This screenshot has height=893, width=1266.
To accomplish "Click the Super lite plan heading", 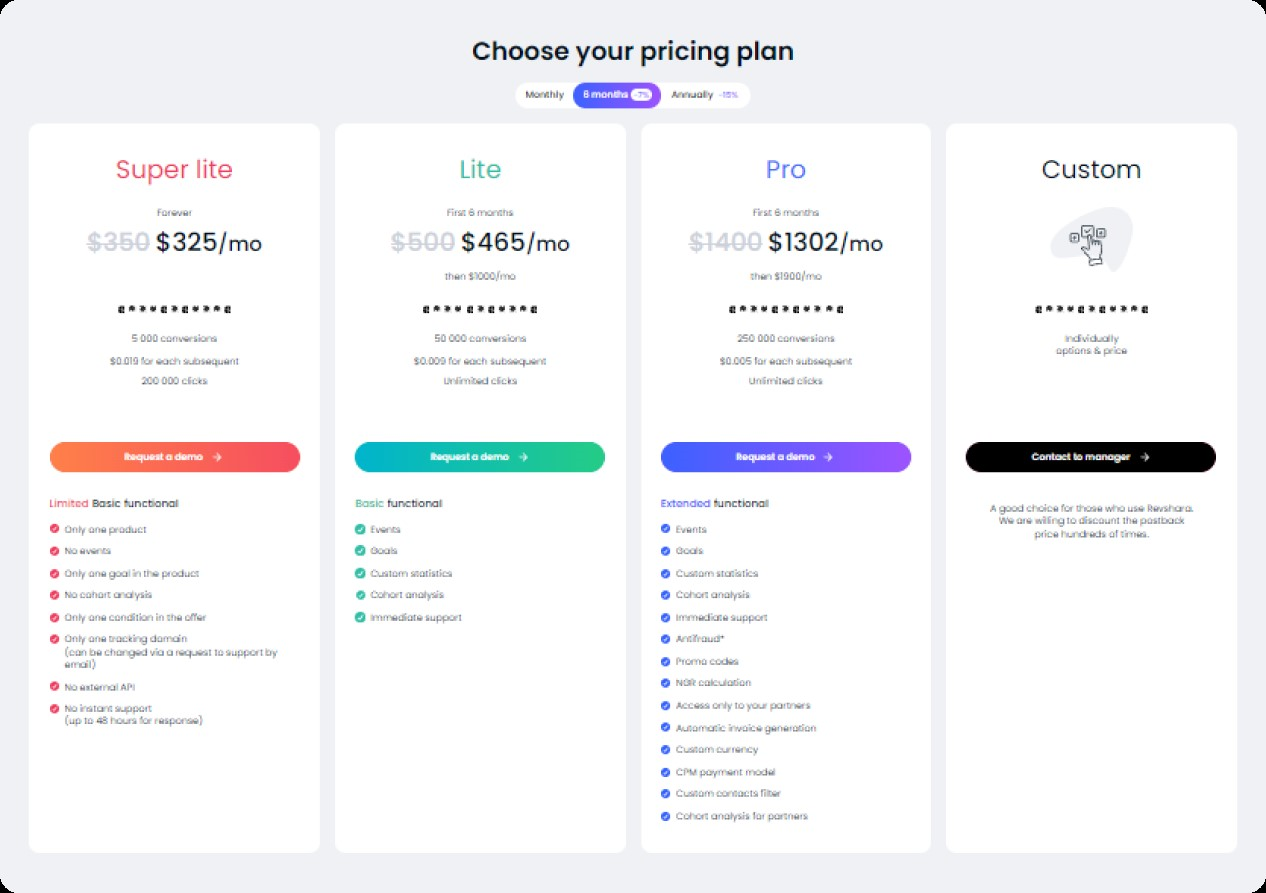I will click(x=174, y=170).
